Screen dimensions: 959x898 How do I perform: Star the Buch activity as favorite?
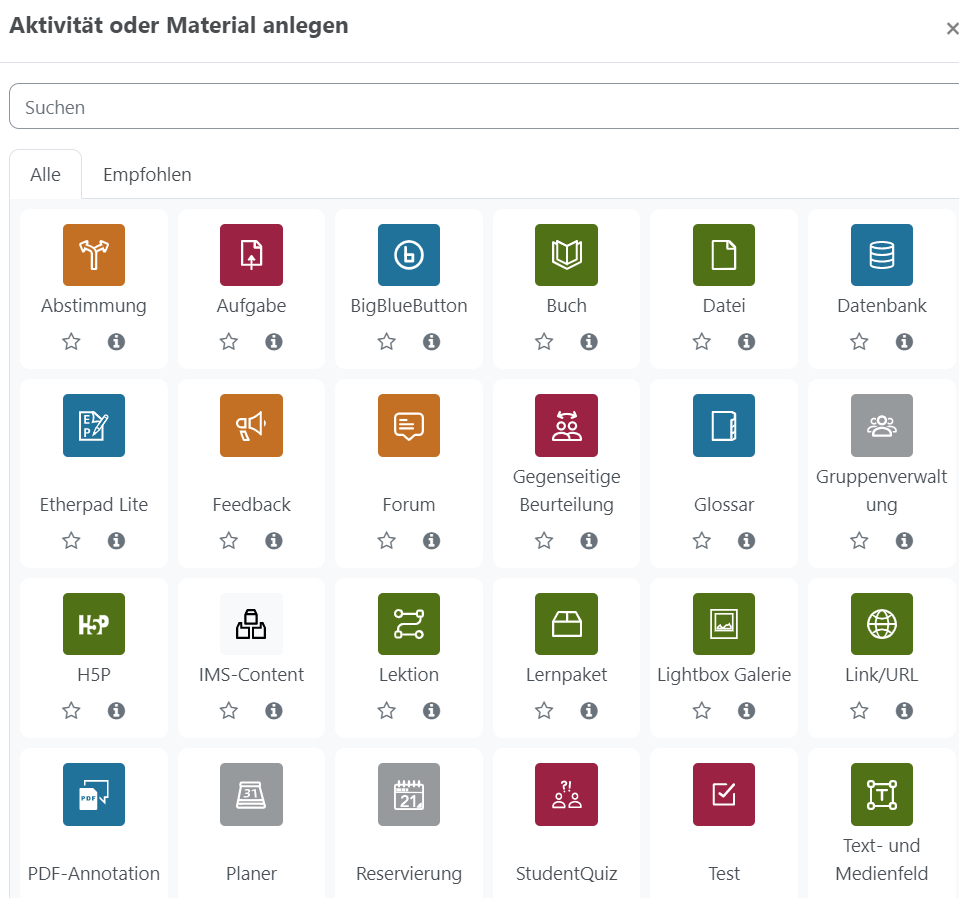pos(544,342)
